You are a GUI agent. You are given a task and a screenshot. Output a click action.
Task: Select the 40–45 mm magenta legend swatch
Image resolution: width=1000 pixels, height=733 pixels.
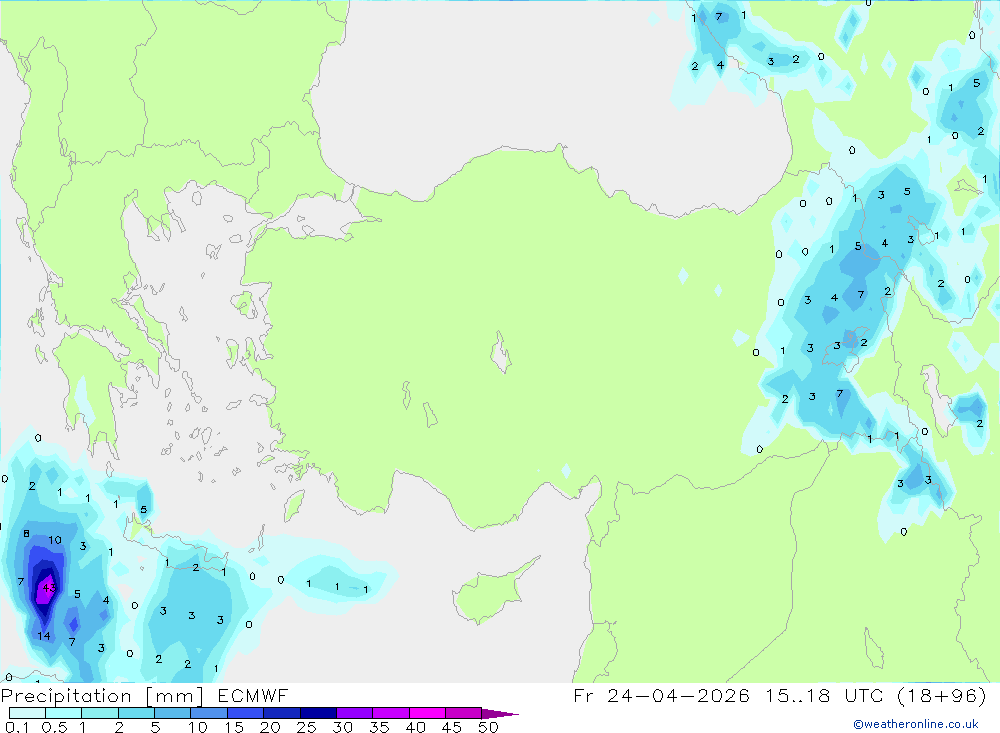pos(427,713)
